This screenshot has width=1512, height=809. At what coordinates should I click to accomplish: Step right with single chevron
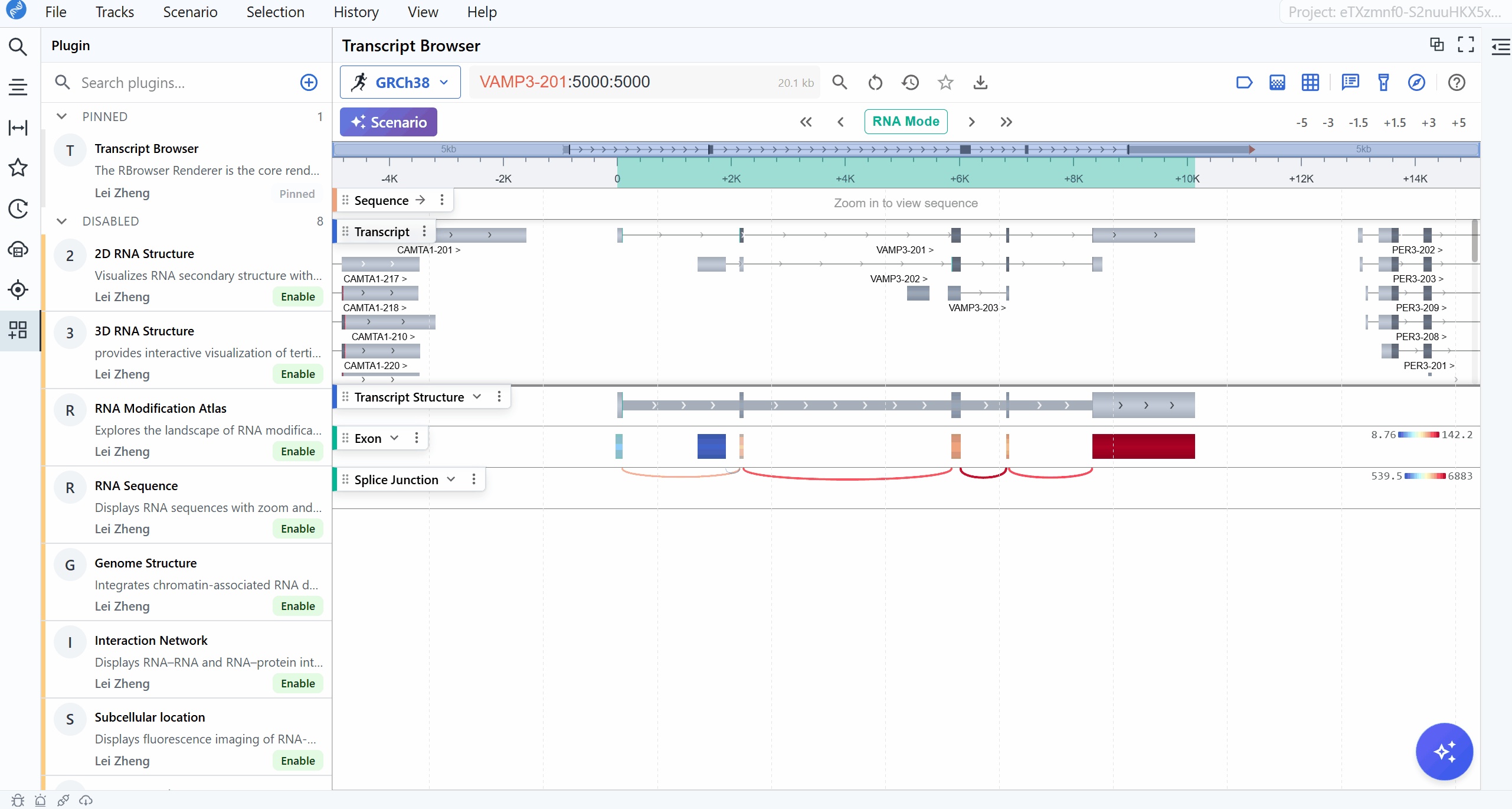point(971,122)
